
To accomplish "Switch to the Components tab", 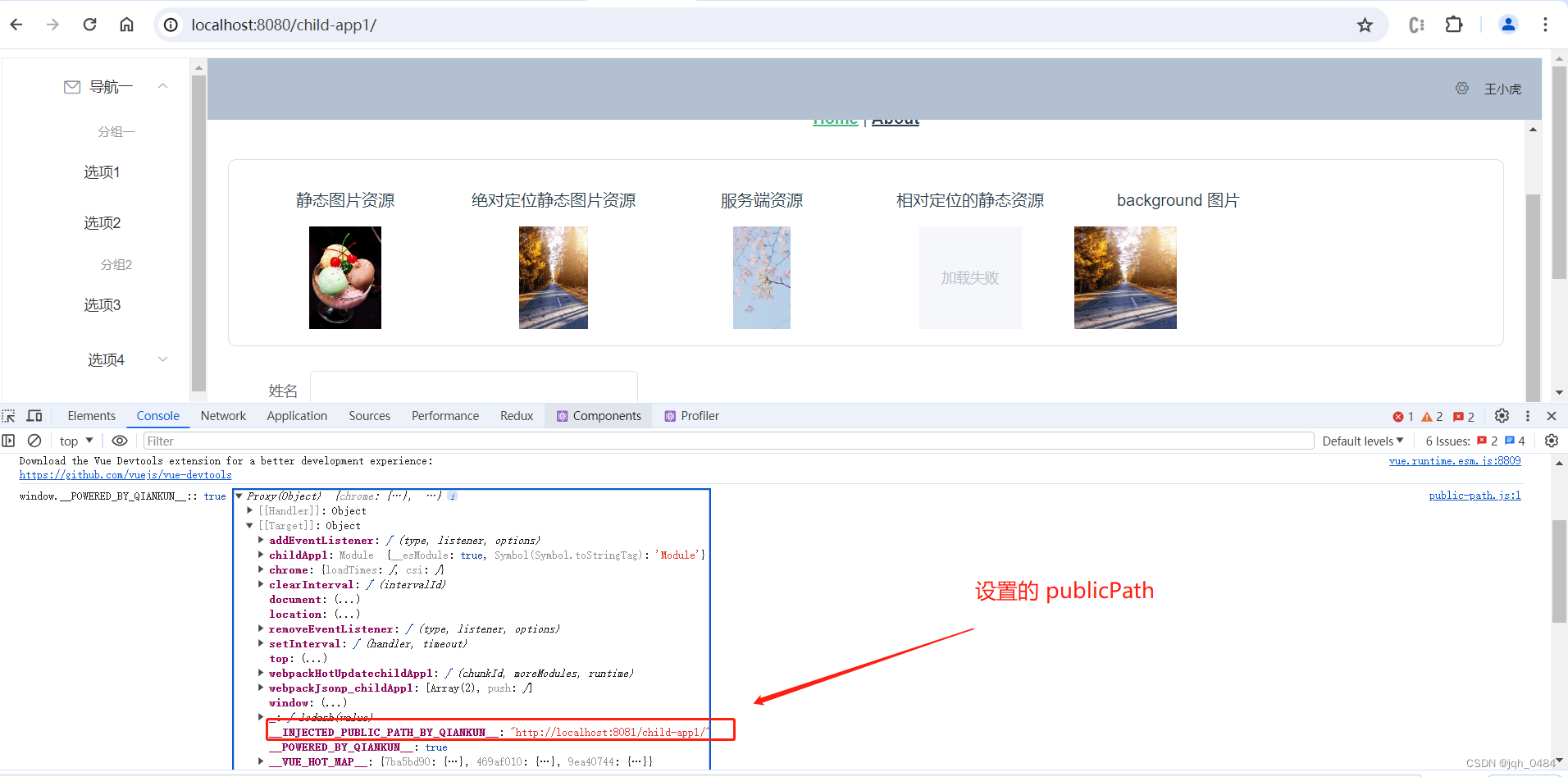I will pyautogui.click(x=607, y=416).
